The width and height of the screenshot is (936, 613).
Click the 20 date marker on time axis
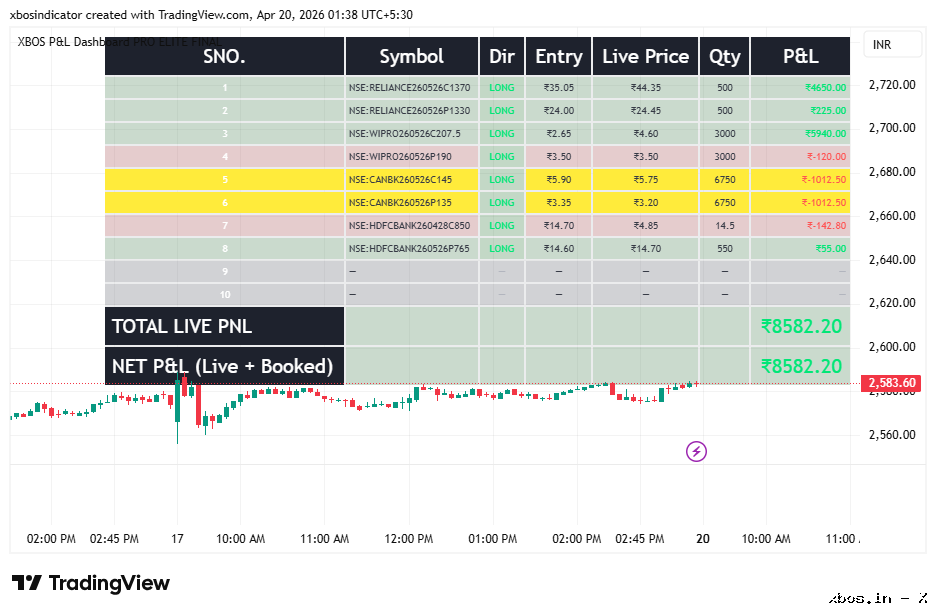703,539
